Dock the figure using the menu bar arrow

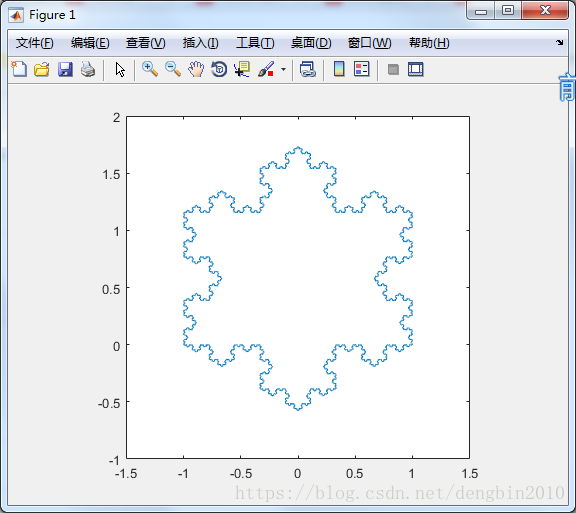click(559, 42)
